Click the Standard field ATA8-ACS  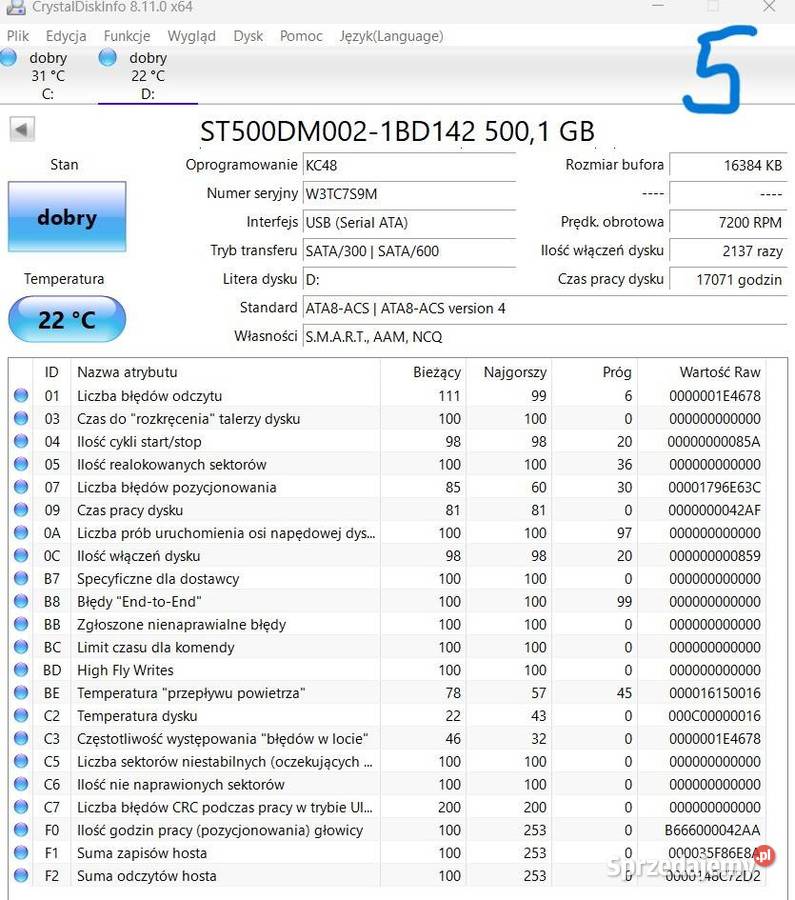(544, 308)
